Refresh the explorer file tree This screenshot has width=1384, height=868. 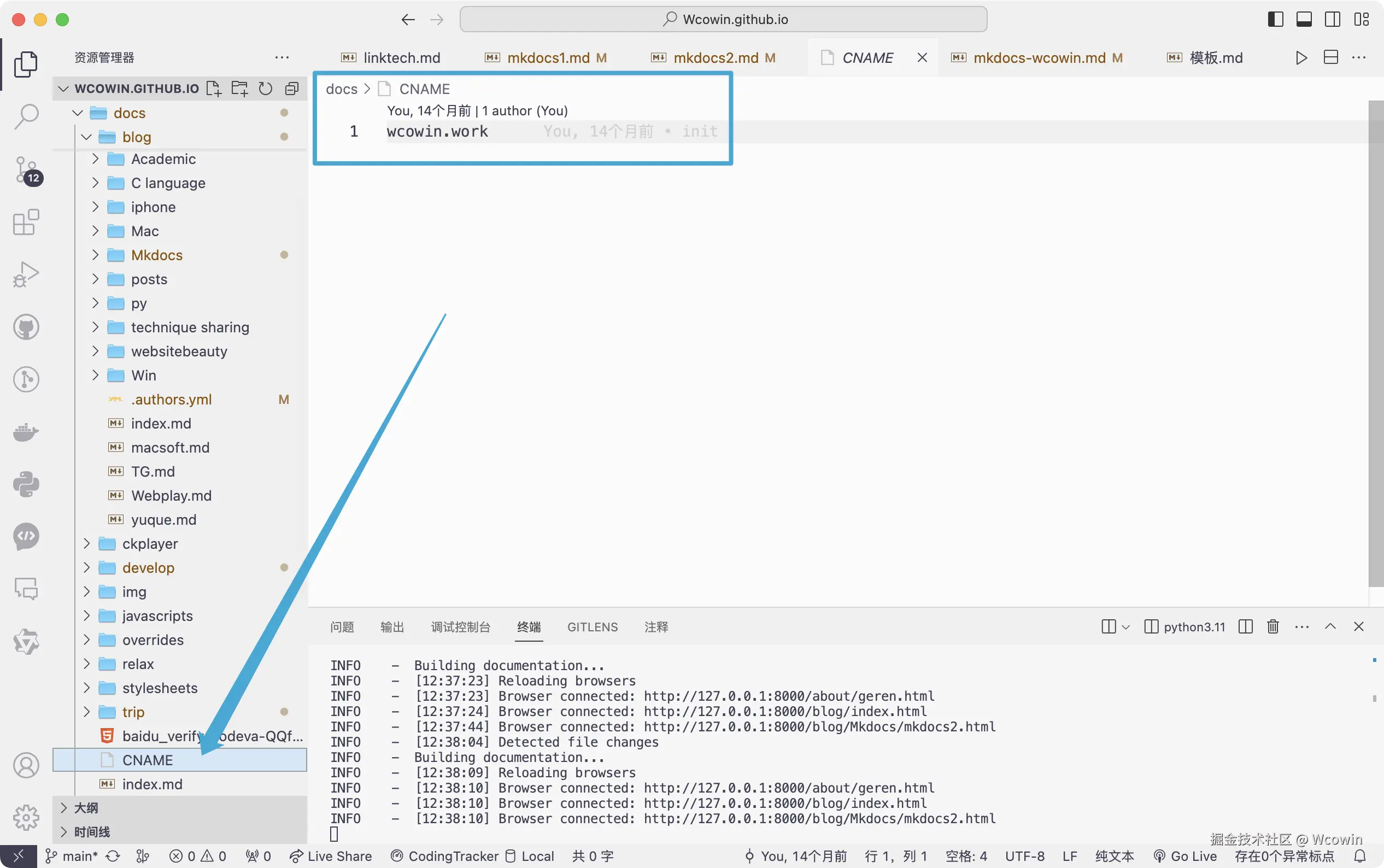tap(265, 89)
